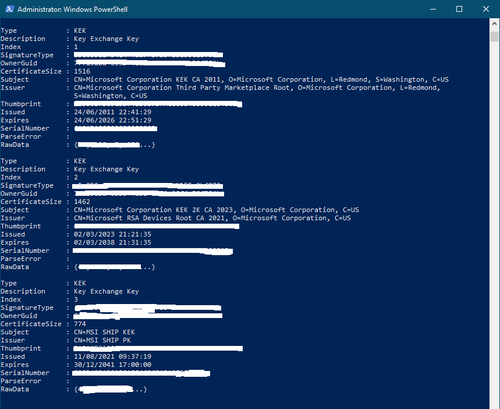
Task: Click the issuer 'CN=MSI SHIP PK'
Action: 102,340
